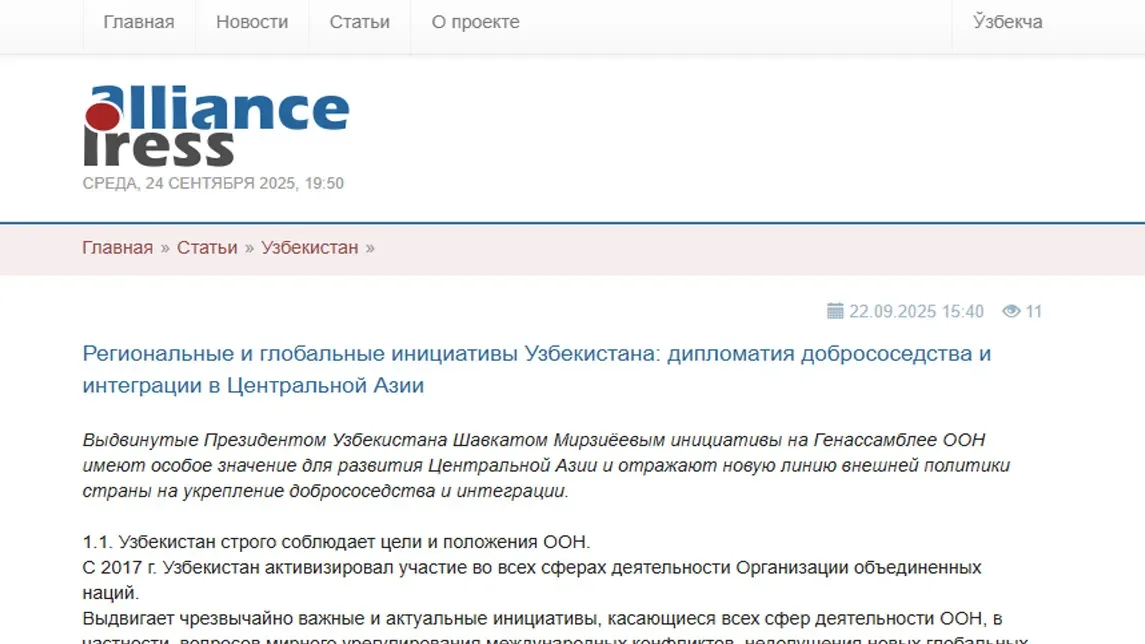Click the publish timestamp 22.09.2025 15:40
The width and height of the screenshot is (1145, 644).
point(916,311)
